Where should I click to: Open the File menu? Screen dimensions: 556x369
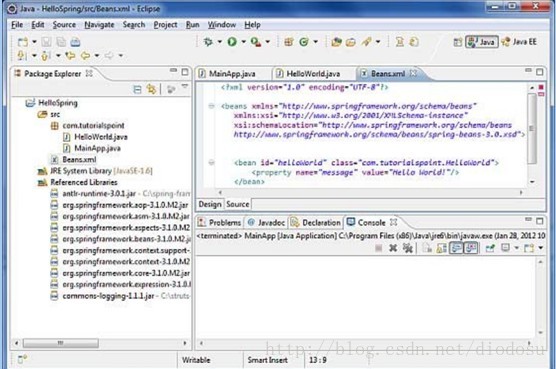point(17,25)
